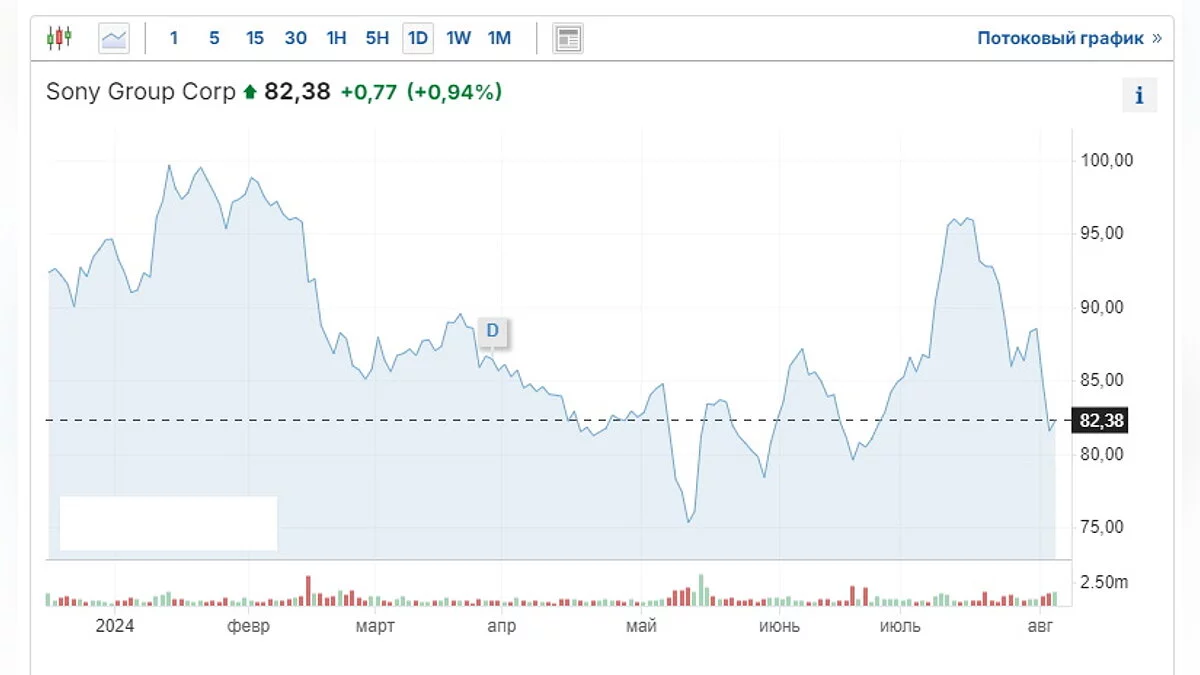Click the Sony Group Corp title
Image resolution: width=1200 pixels, height=675 pixels.
pyautogui.click(x=141, y=92)
